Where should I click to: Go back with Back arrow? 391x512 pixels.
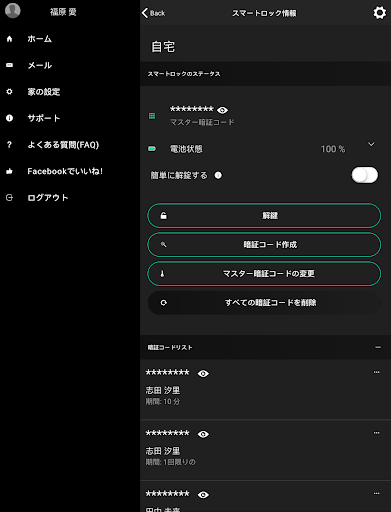click(x=153, y=13)
